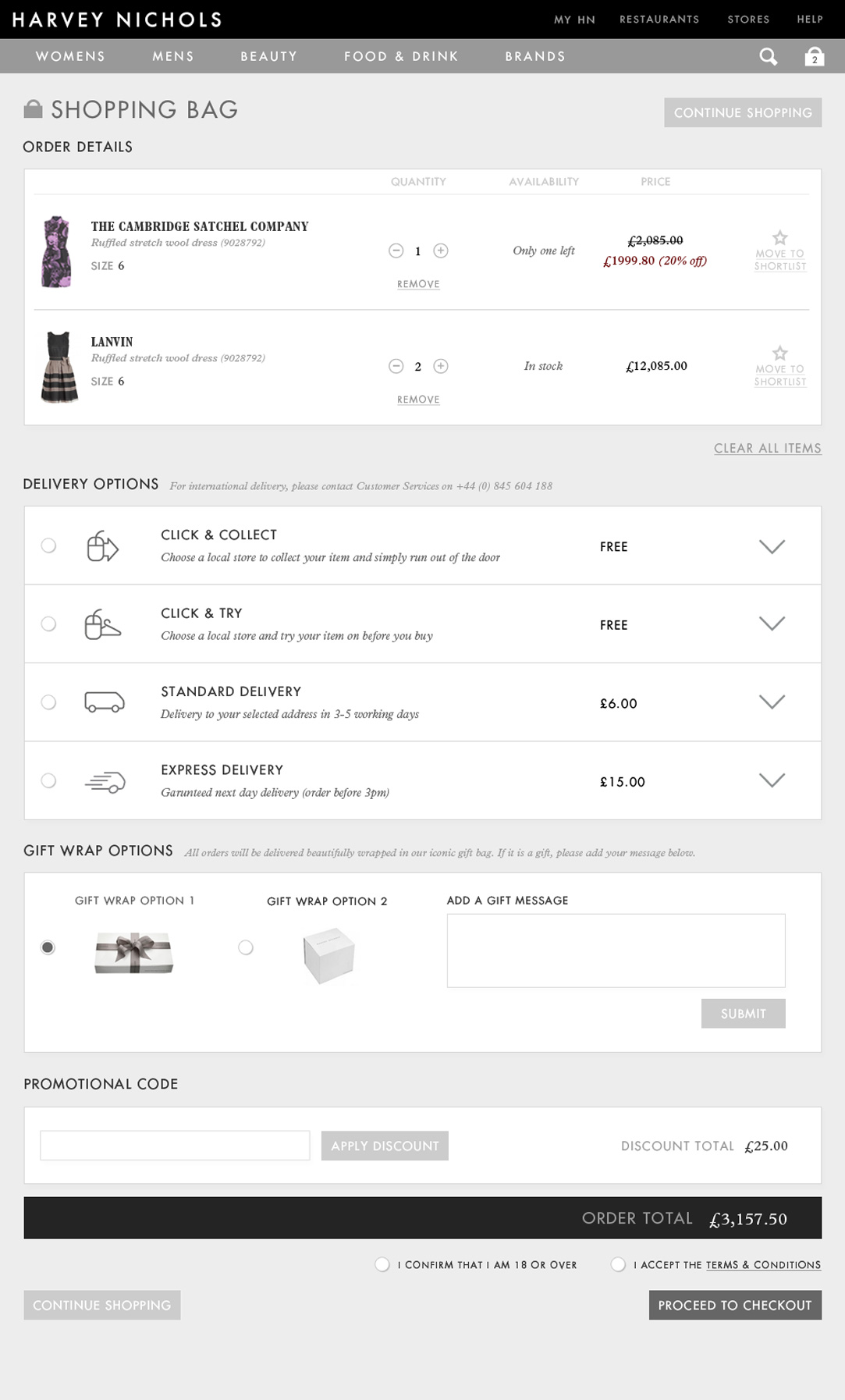Click the Clear All Items link
This screenshot has height=1400, width=845.
tap(767, 448)
